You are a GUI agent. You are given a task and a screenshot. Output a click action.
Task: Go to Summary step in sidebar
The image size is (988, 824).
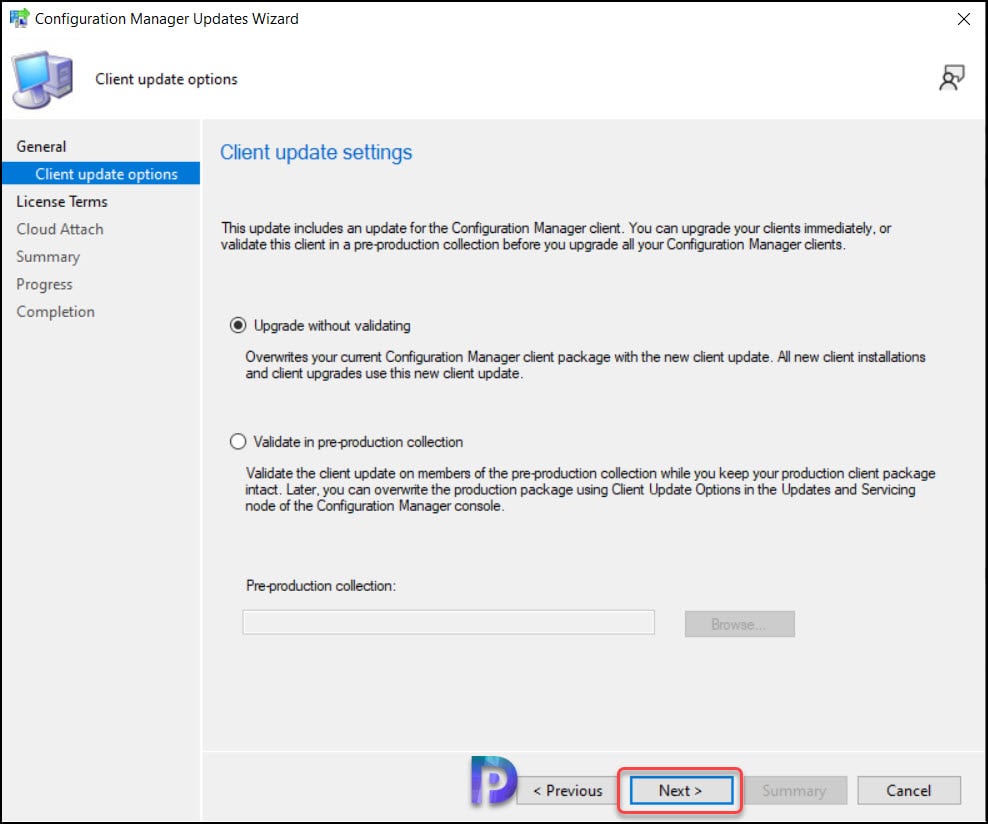pos(48,256)
